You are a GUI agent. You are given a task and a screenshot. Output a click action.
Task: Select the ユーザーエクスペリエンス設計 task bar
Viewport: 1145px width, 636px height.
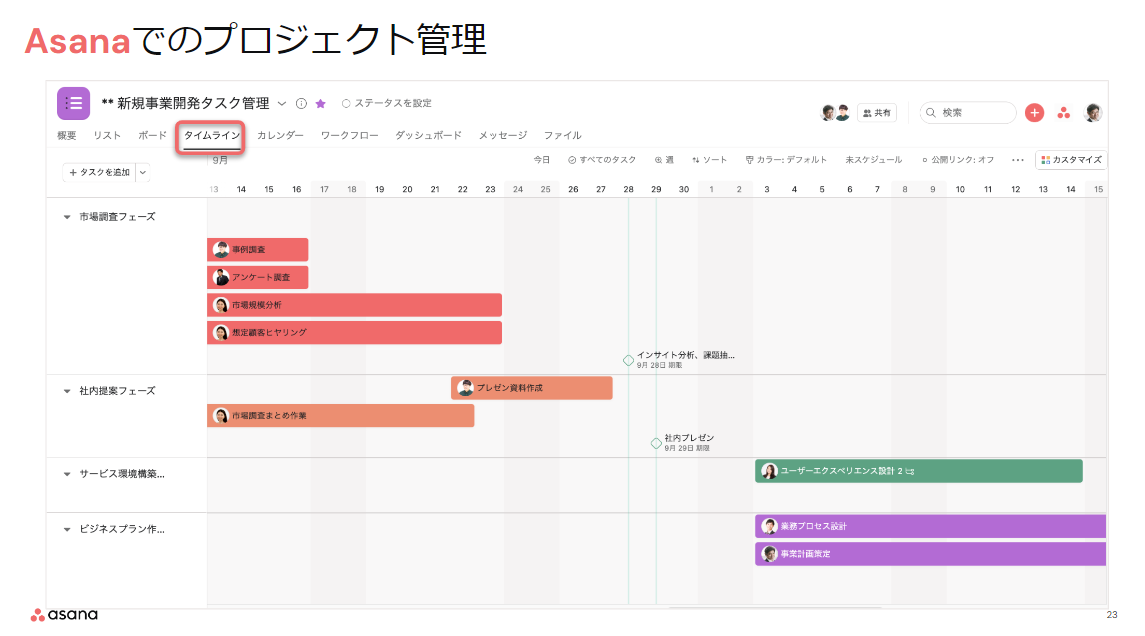919,471
